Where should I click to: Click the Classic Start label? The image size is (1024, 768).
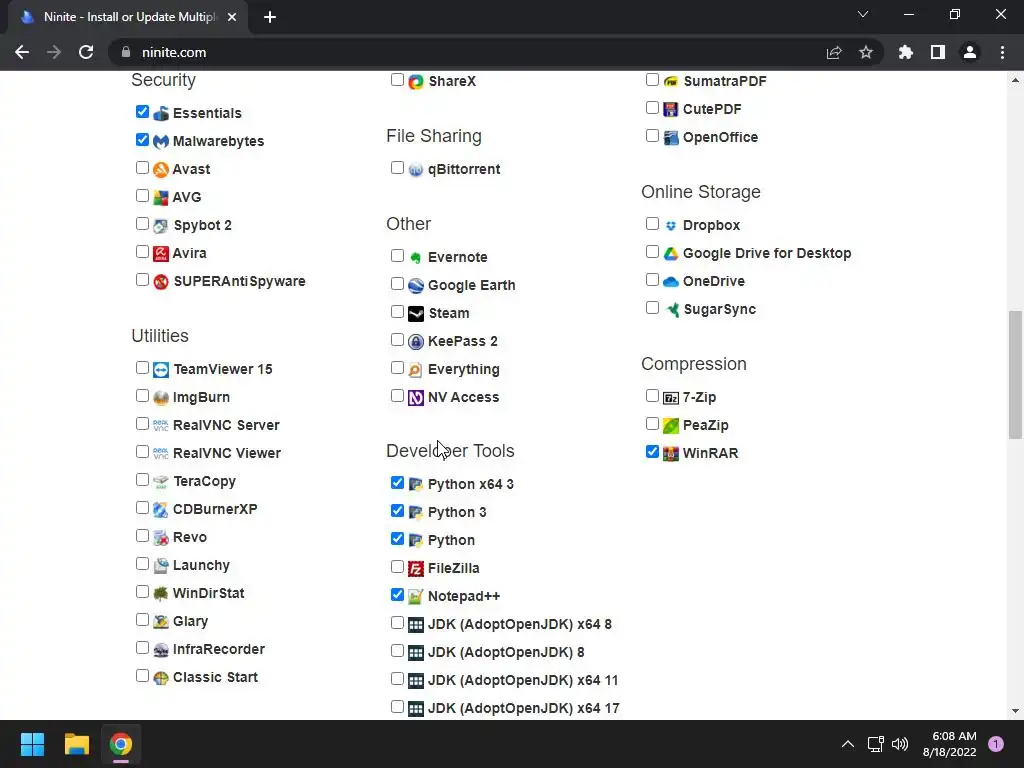[216, 677]
